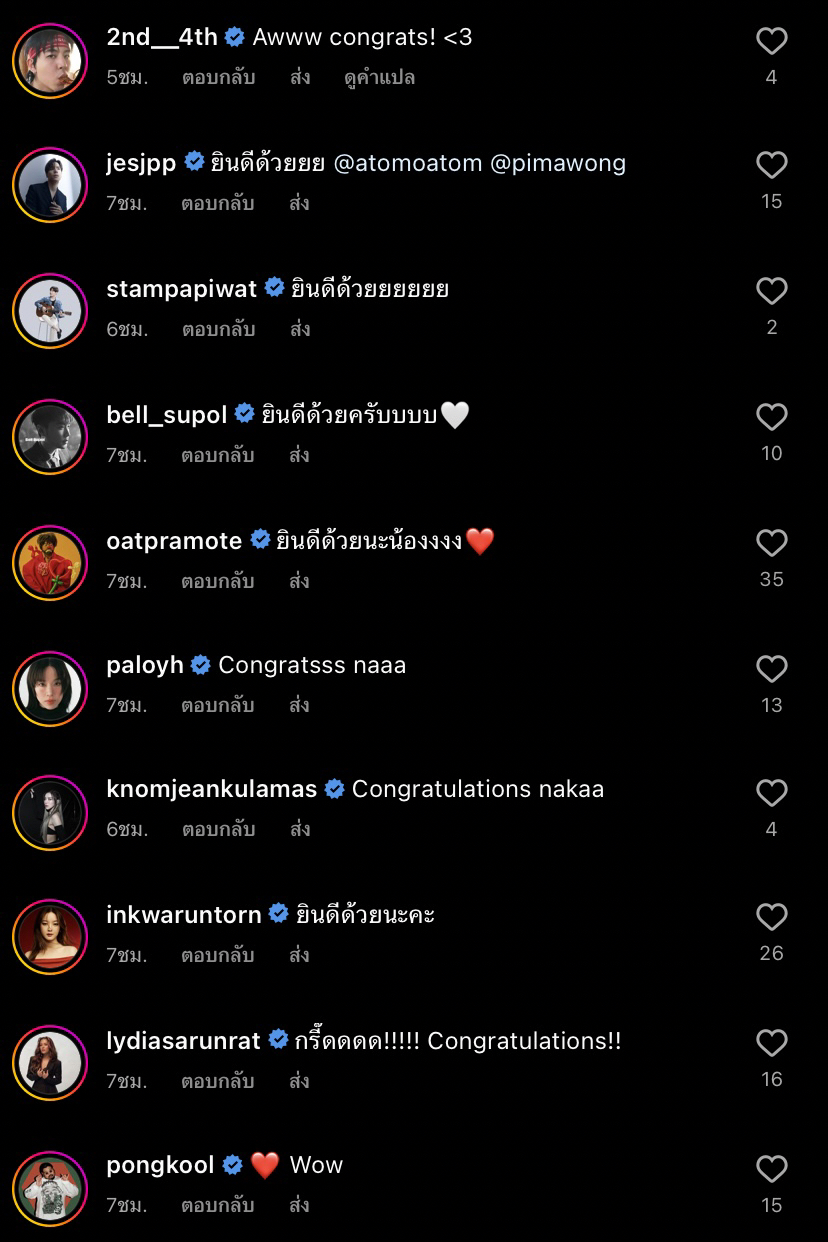Open the @atomoatom mention link
This screenshot has width=828, height=1242.
[x=407, y=163]
